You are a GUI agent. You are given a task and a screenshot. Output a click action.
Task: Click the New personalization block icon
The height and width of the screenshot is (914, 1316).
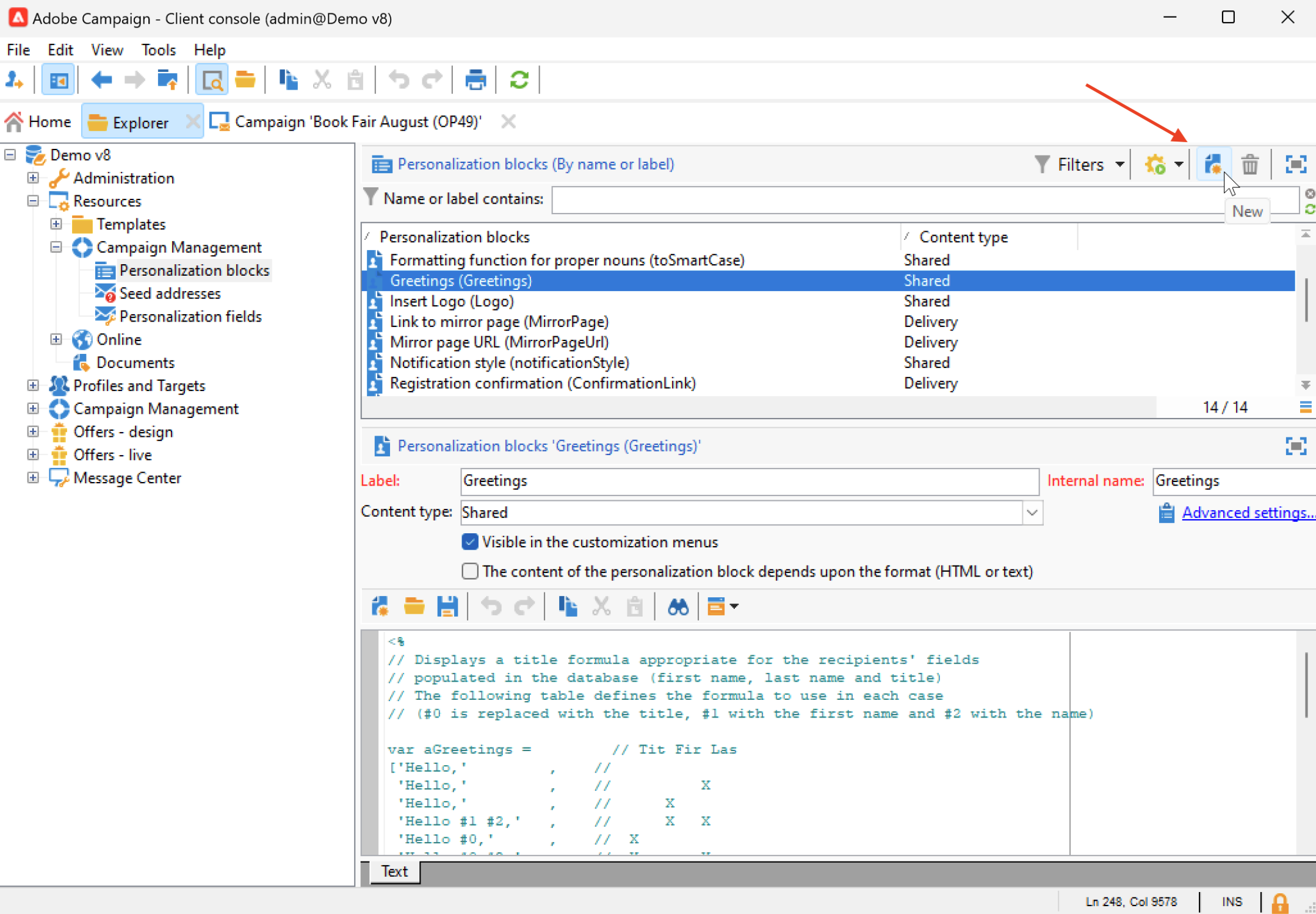[x=1213, y=164]
